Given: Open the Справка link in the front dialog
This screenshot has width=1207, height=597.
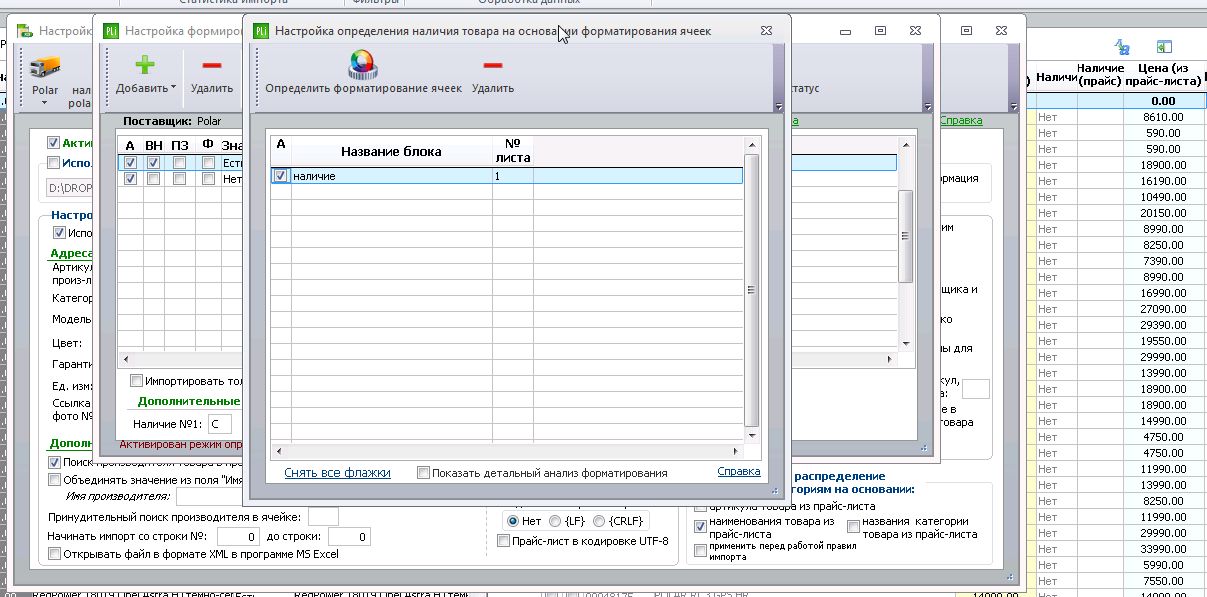Looking at the screenshot, I should 739,472.
